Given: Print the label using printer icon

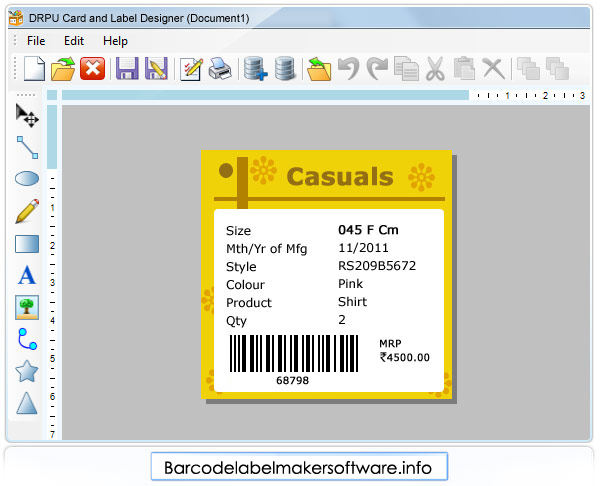Looking at the screenshot, I should 220,69.
